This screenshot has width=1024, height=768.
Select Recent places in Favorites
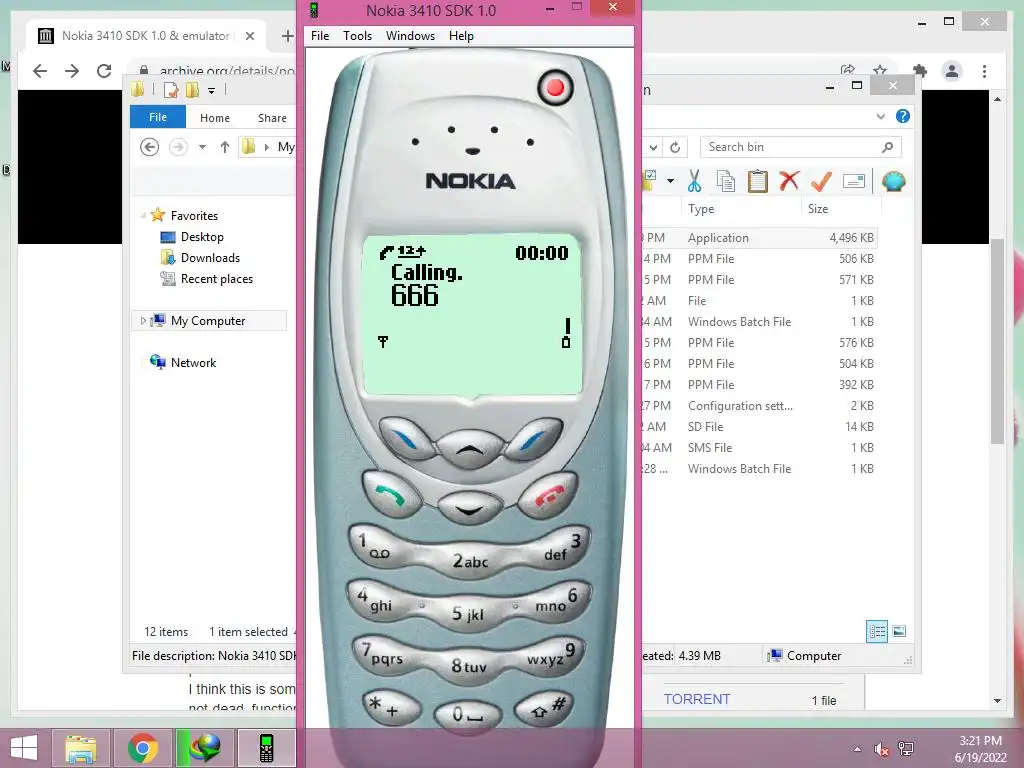click(217, 279)
